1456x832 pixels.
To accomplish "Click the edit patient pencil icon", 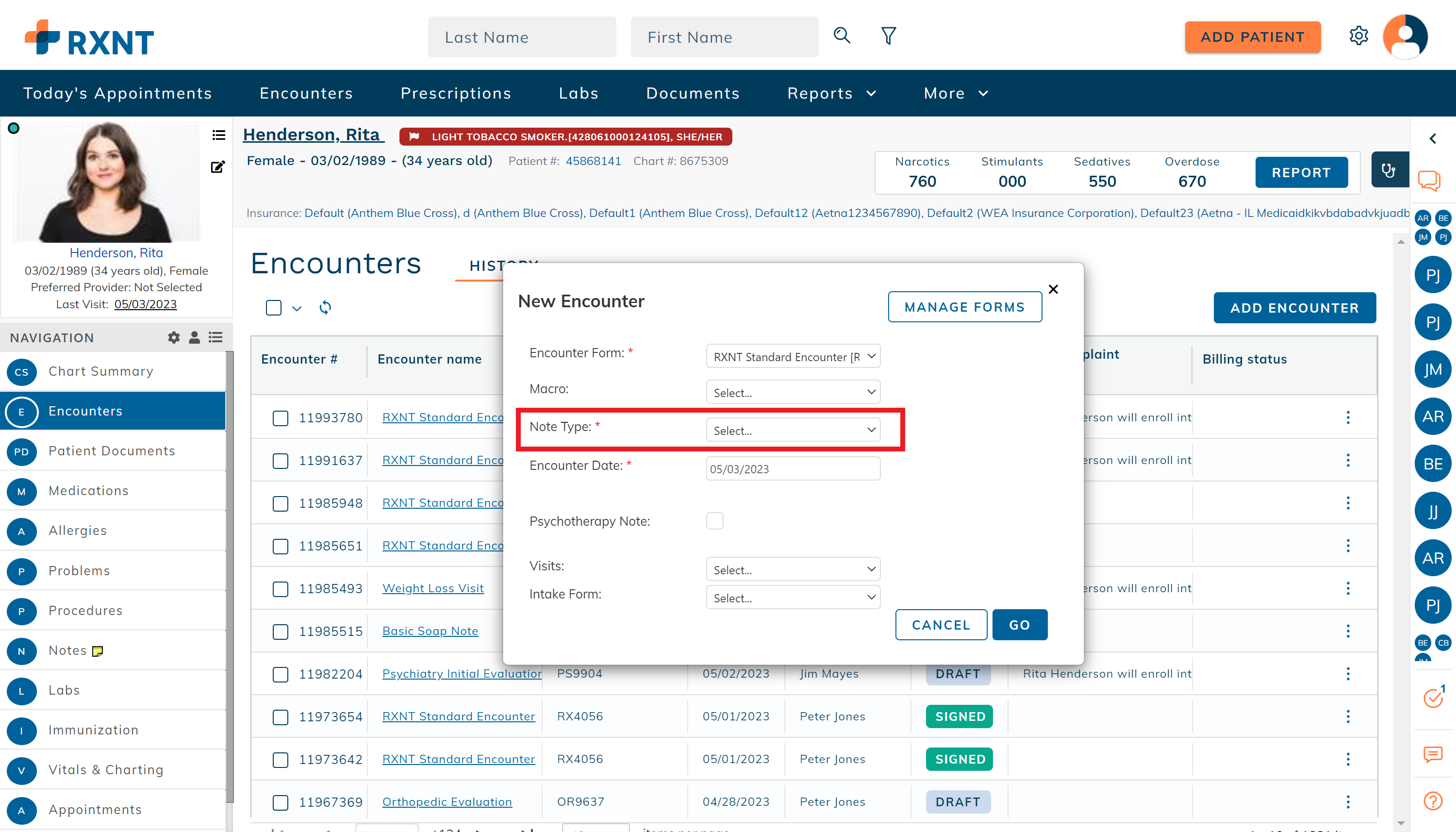I will [x=218, y=167].
